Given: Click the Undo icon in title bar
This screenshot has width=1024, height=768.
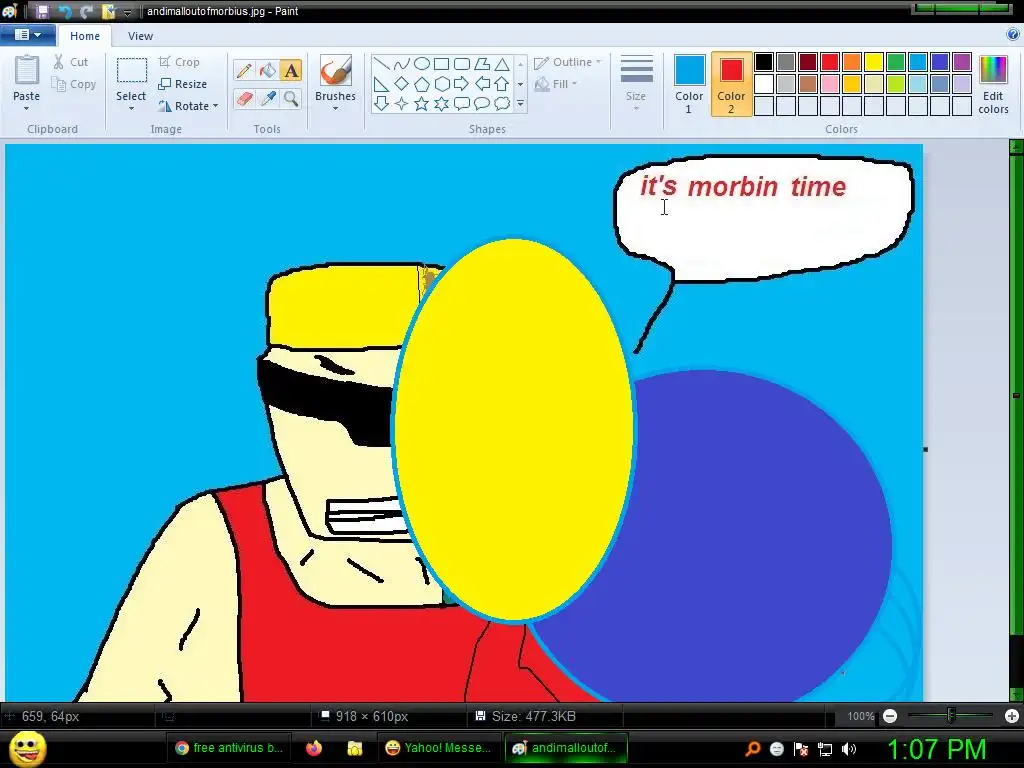Looking at the screenshot, I should (65, 11).
